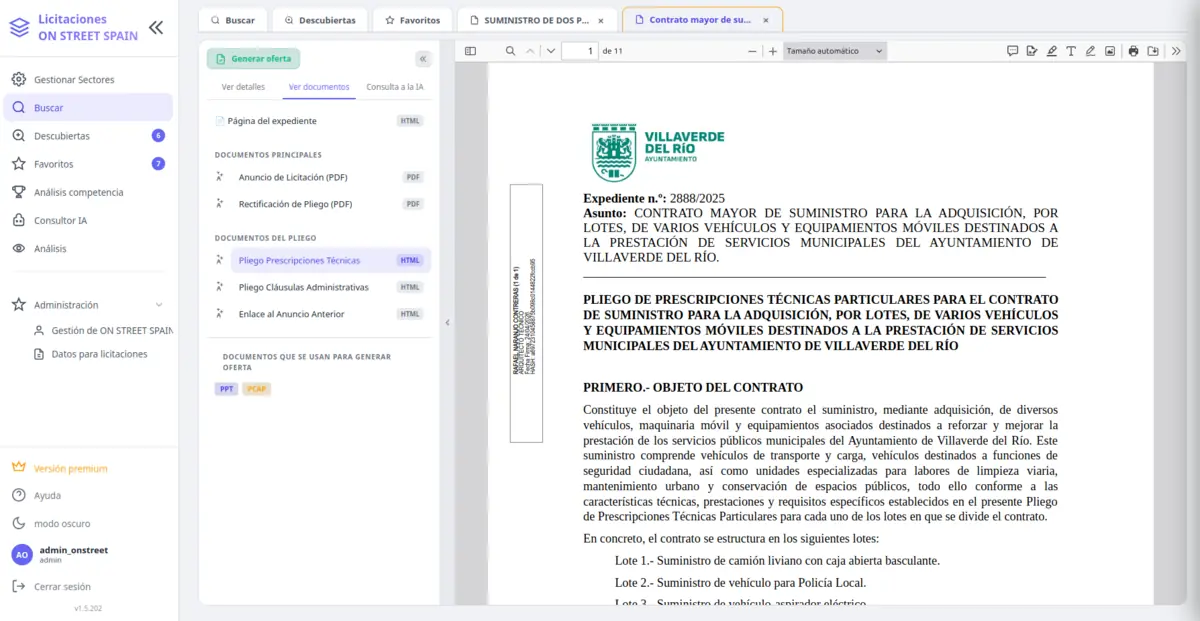Click AI sparkle icon beside Anuncio de Licitación
Image resolution: width=1200 pixels, height=621 pixels.
point(220,177)
